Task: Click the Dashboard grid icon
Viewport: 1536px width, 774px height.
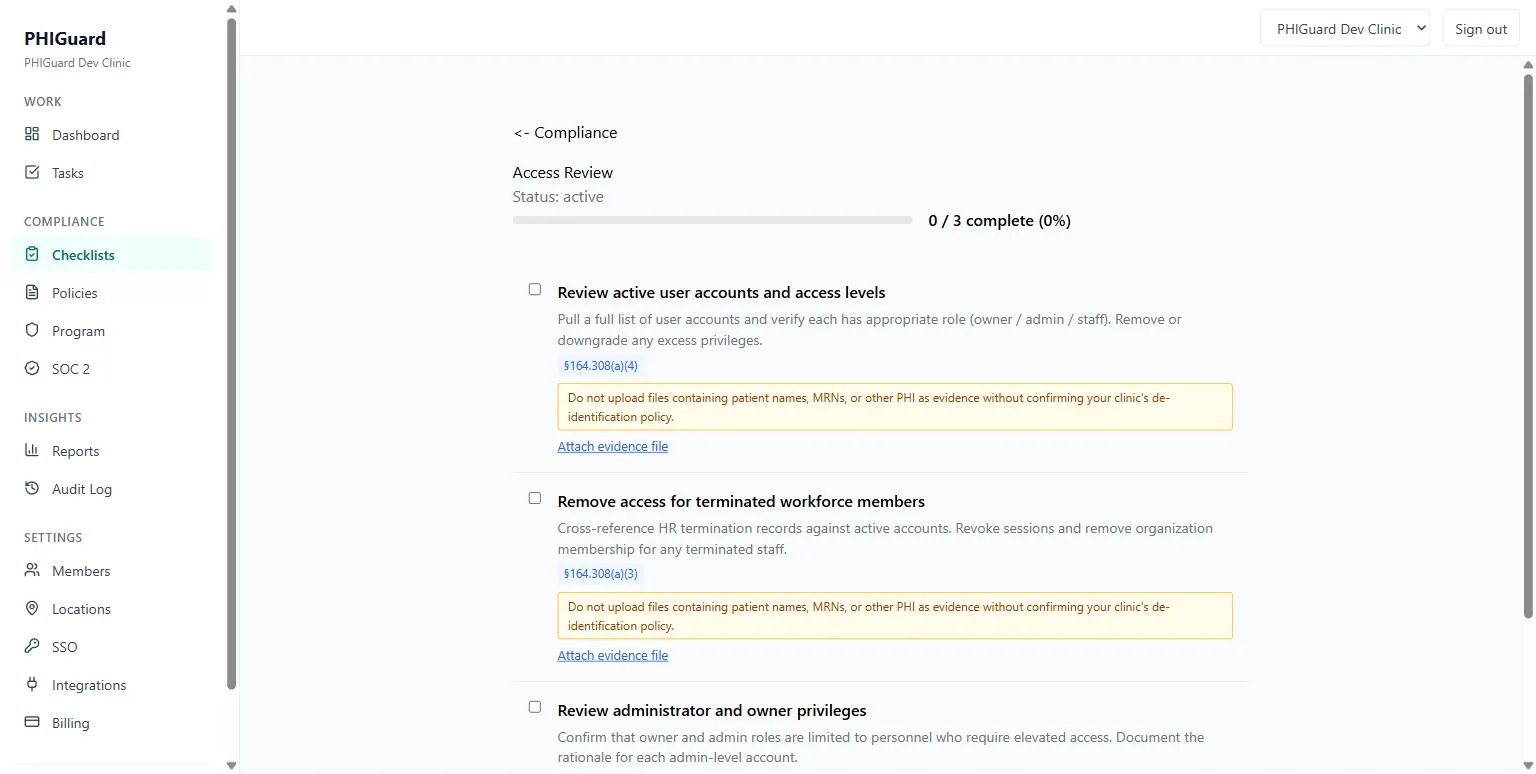Action: pyautogui.click(x=32, y=134)
